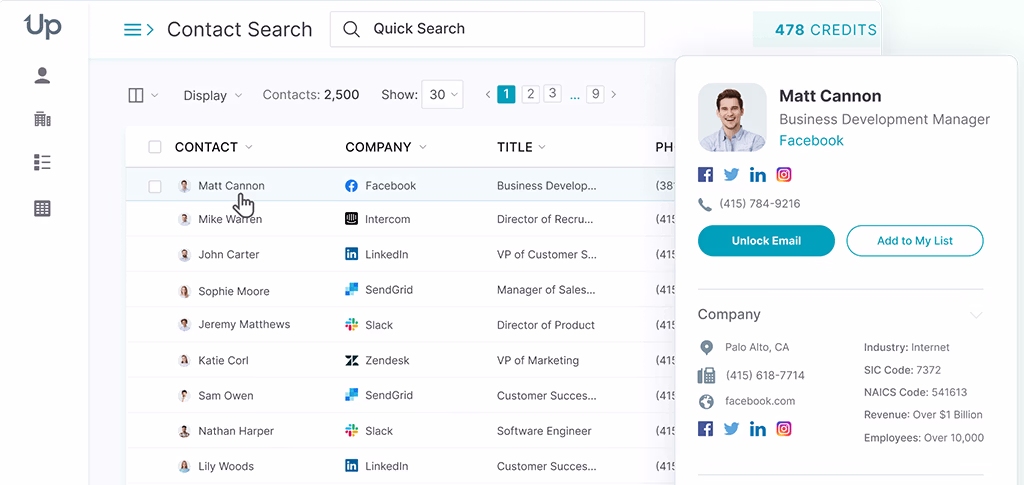Open company Facebook icon in Company section
1024x485 pixels.
coord(705,429)
